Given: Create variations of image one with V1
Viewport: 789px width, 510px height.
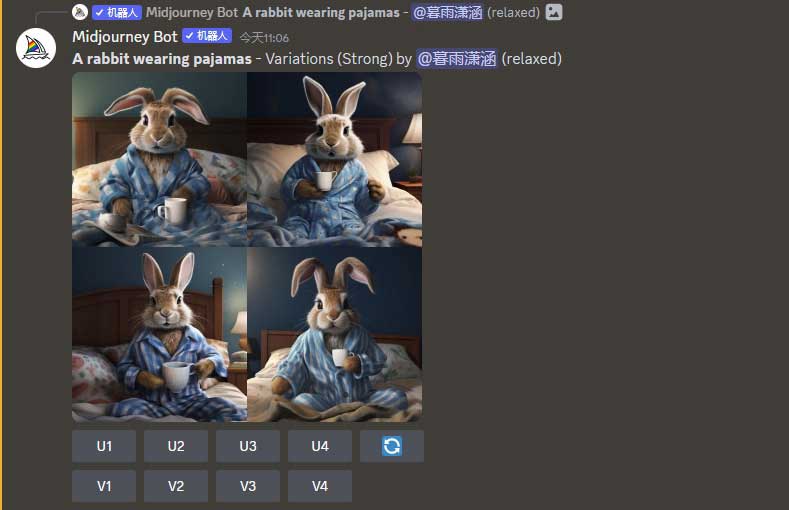Looking at the screenshot, I should (104, 486).
